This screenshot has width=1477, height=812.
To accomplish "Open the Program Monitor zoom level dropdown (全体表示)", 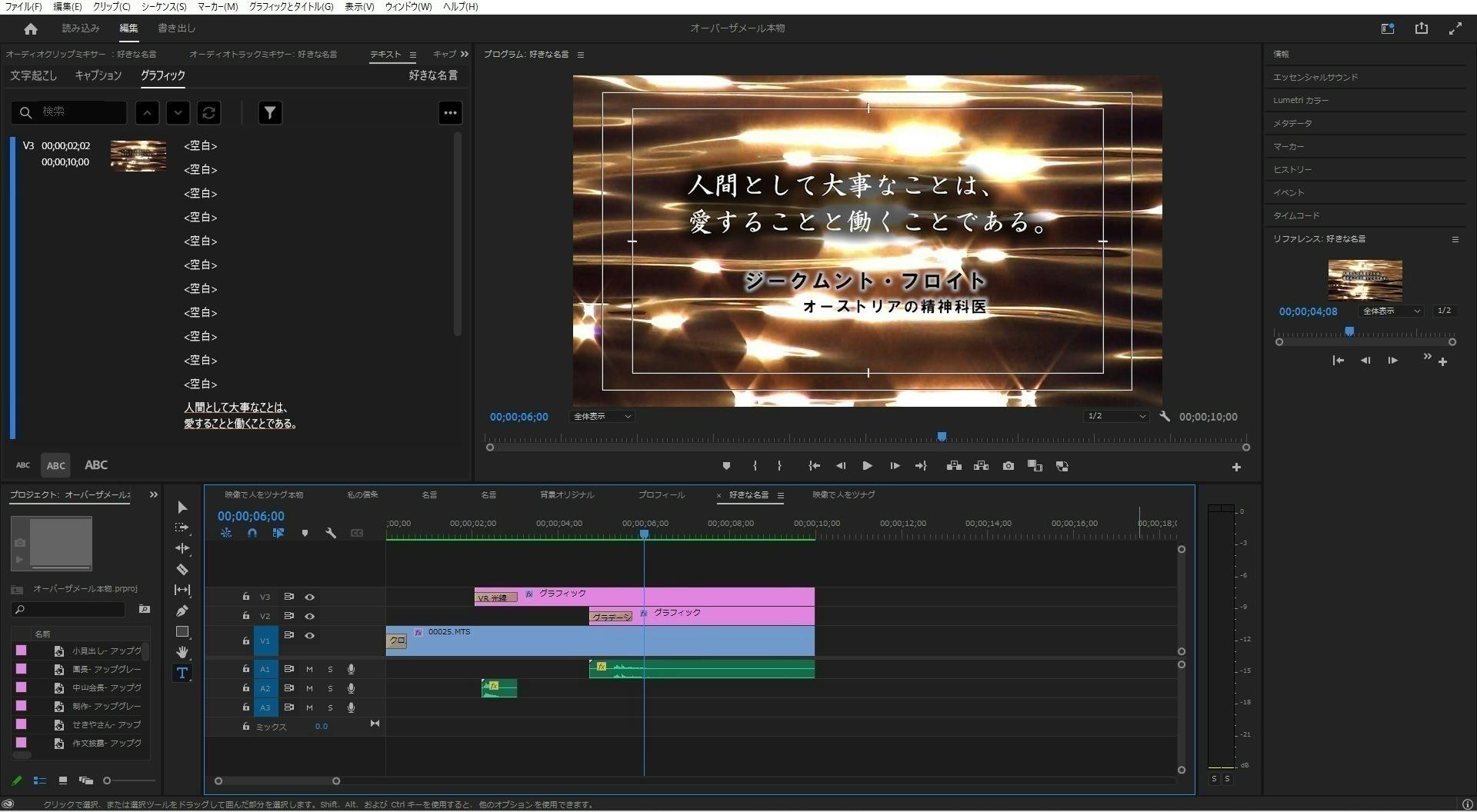I will tap(602, 417).
